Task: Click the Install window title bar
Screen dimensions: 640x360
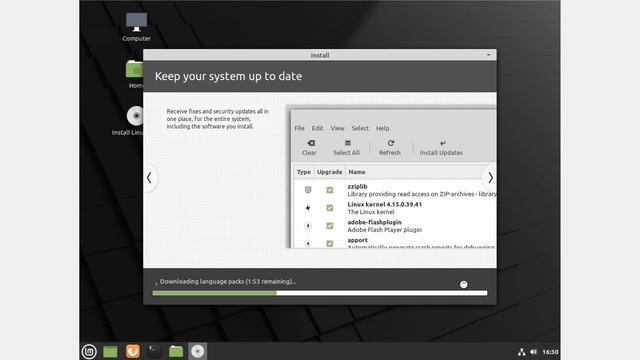Action: tap(320, 55)
